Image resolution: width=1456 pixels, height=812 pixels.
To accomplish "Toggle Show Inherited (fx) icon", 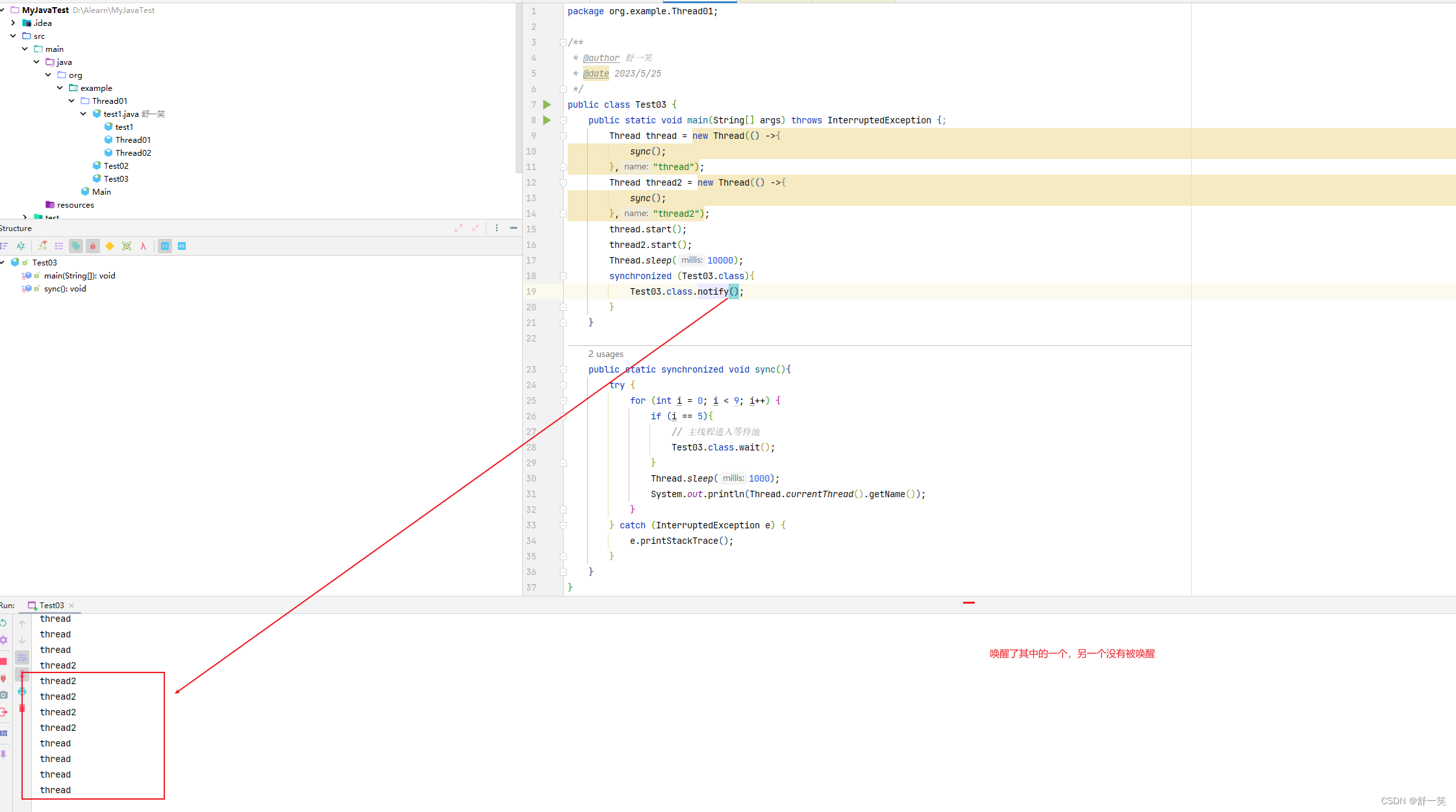I will (x=42, y=246).
